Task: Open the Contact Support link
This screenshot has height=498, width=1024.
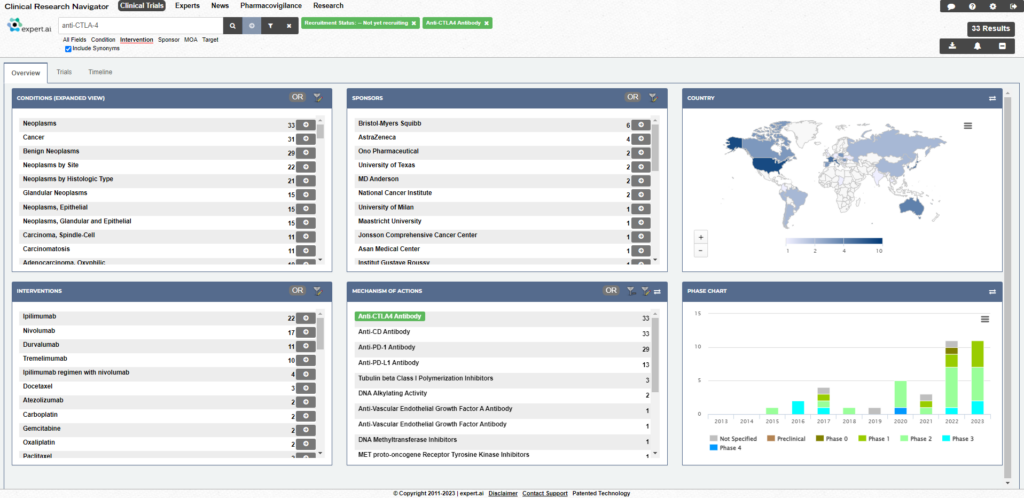Action: [x=545, y=493]
